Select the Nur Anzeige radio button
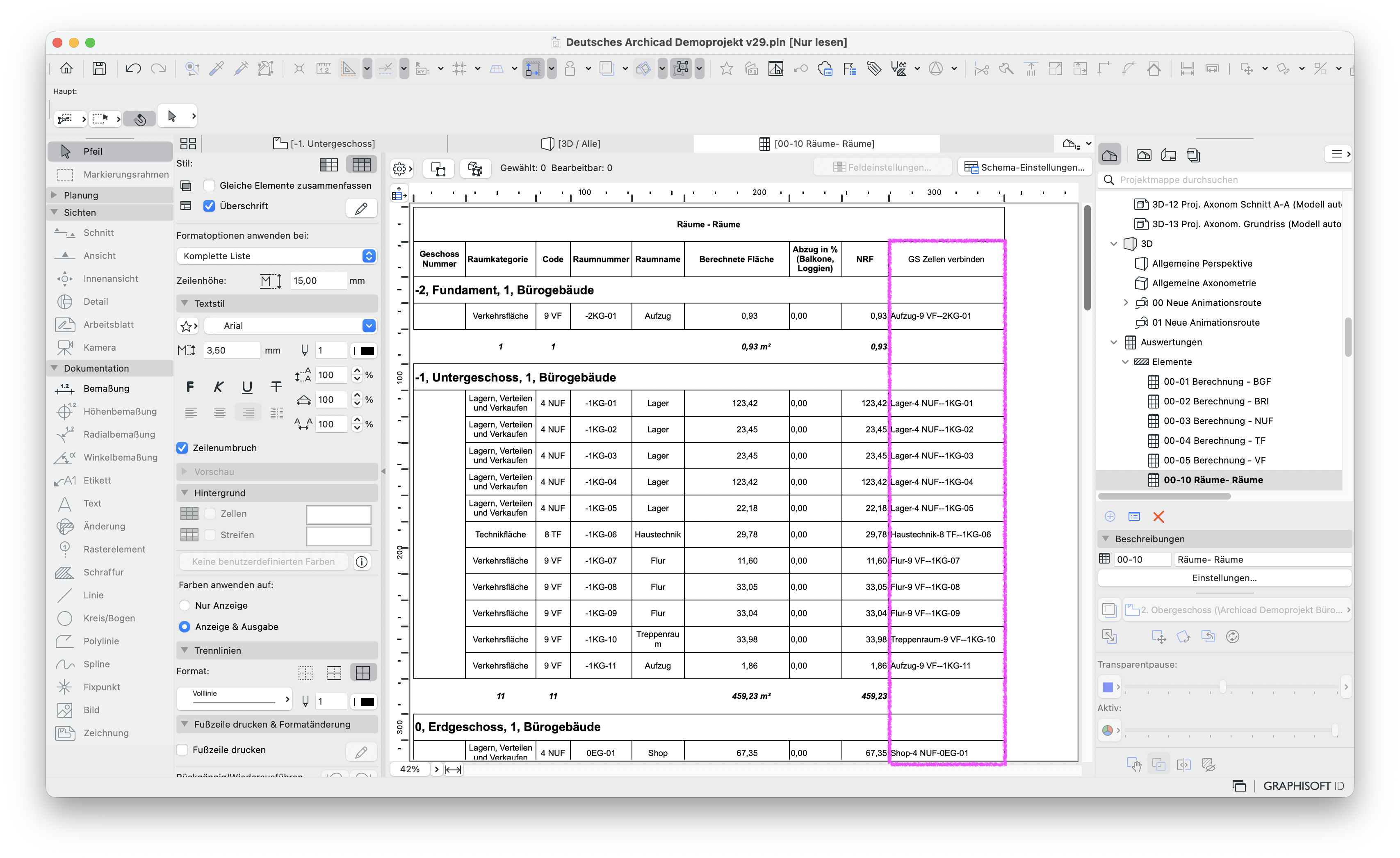 [x=185, y=606]
